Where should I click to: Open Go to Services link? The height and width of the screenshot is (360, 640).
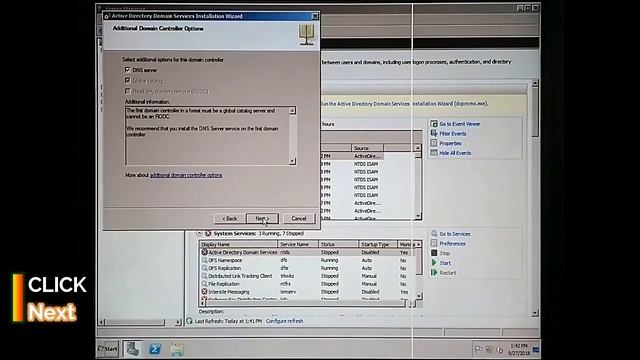point(455,234)
